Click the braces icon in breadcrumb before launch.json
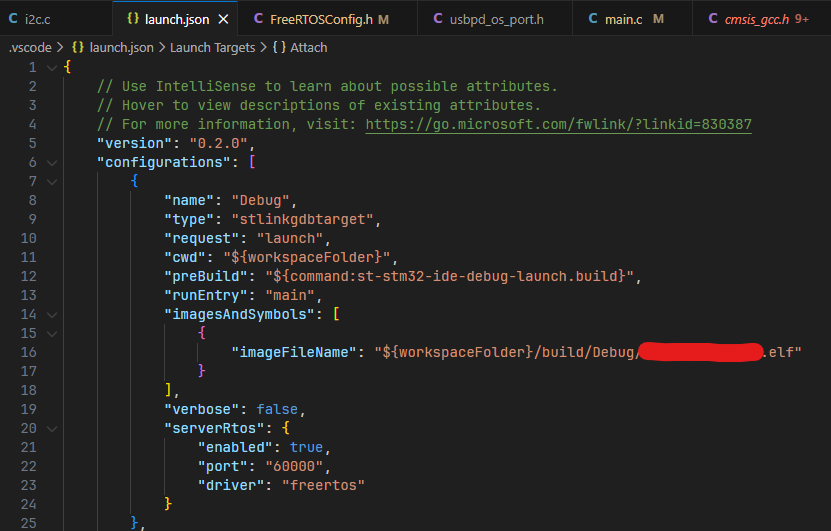This screenshot has height=531, width=831. [x=78, y=48]
